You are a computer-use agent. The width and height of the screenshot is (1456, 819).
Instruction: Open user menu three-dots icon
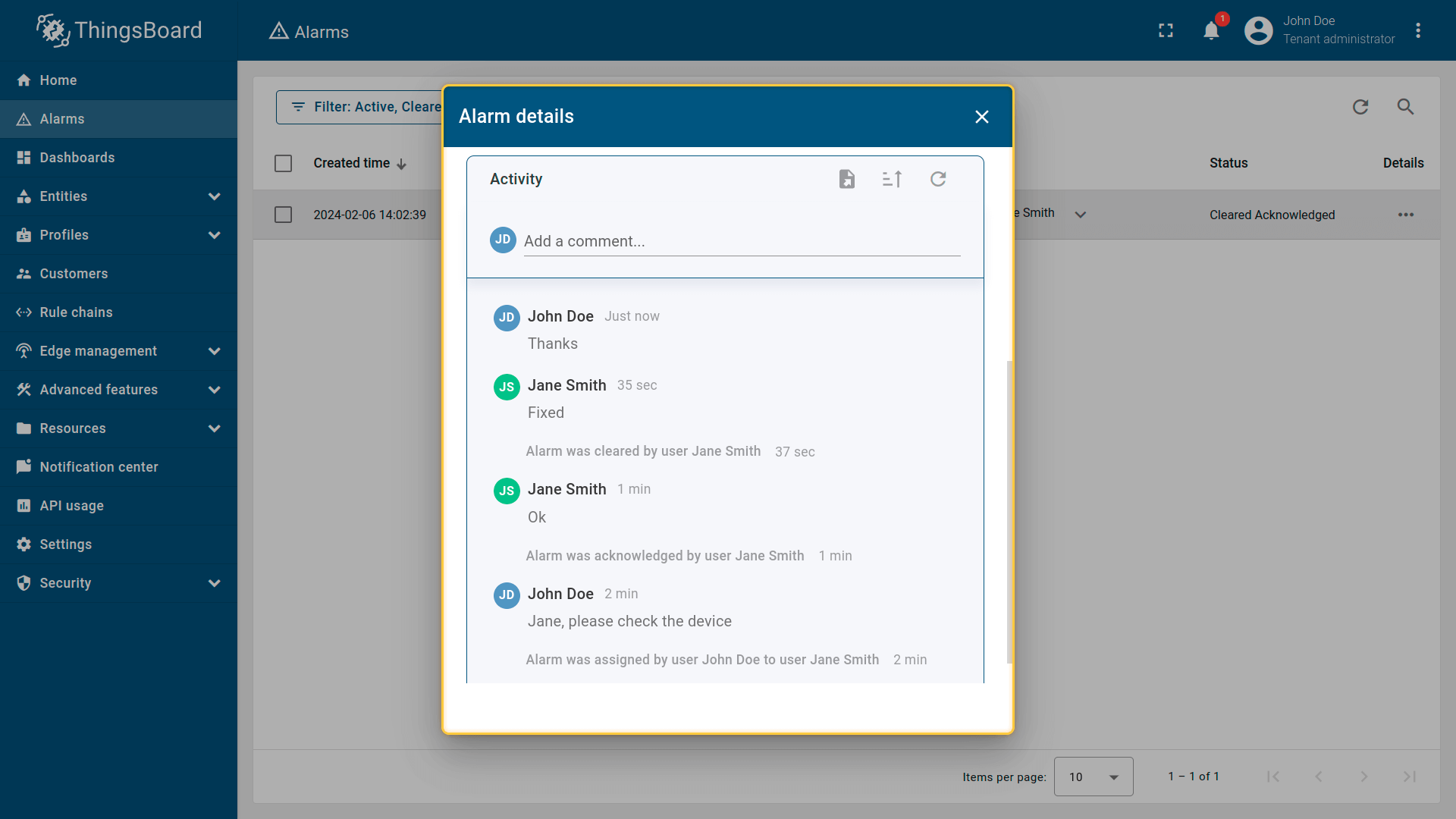[1418, 31]
